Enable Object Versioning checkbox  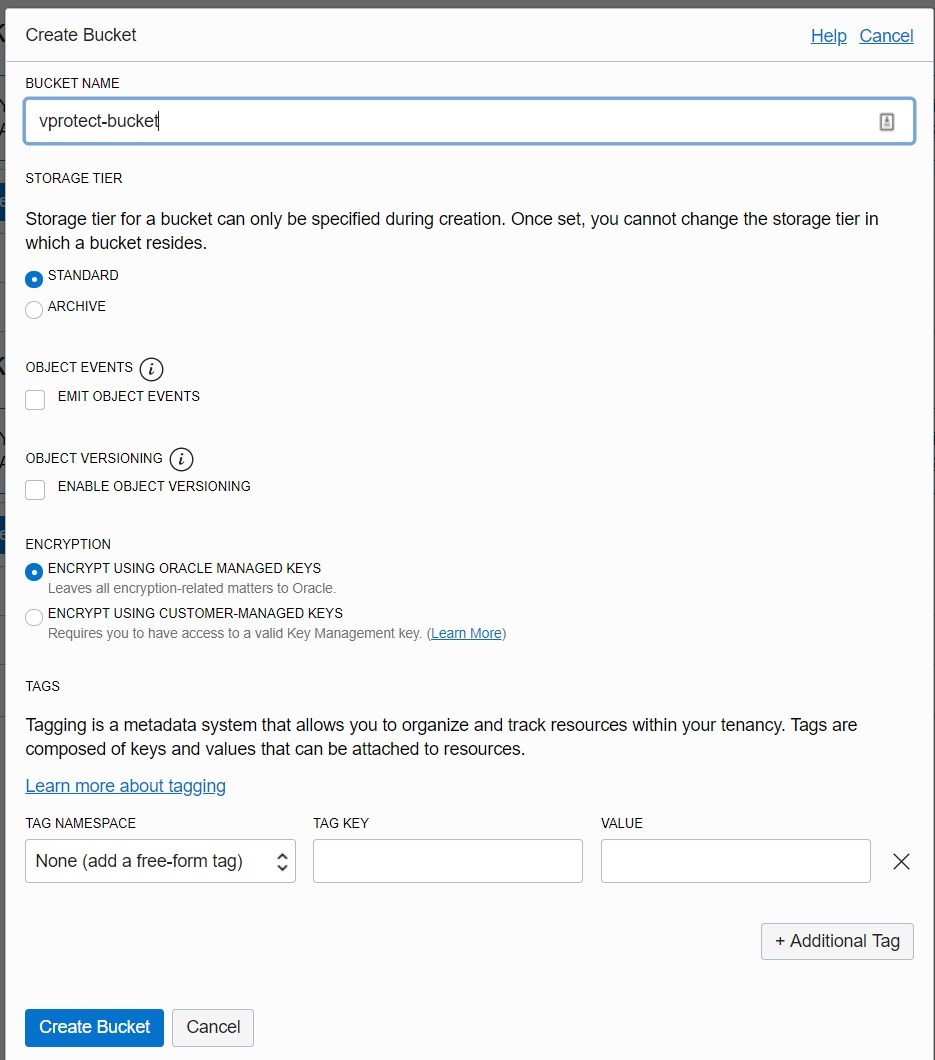tap(36, 490)
